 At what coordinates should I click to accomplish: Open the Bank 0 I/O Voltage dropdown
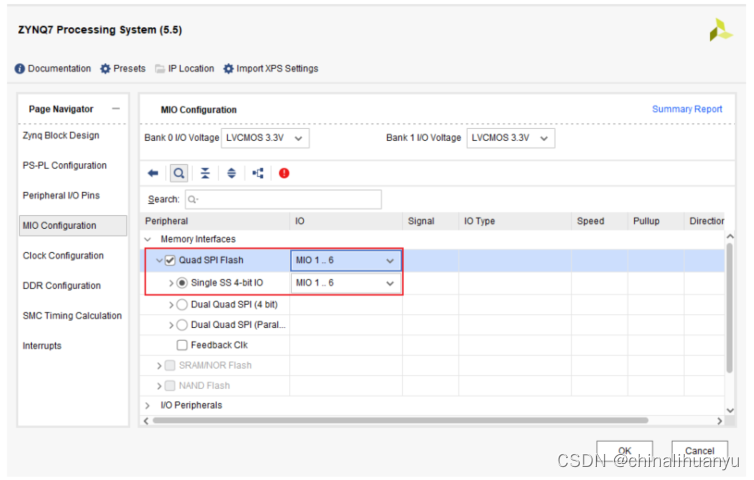point(265,138)
